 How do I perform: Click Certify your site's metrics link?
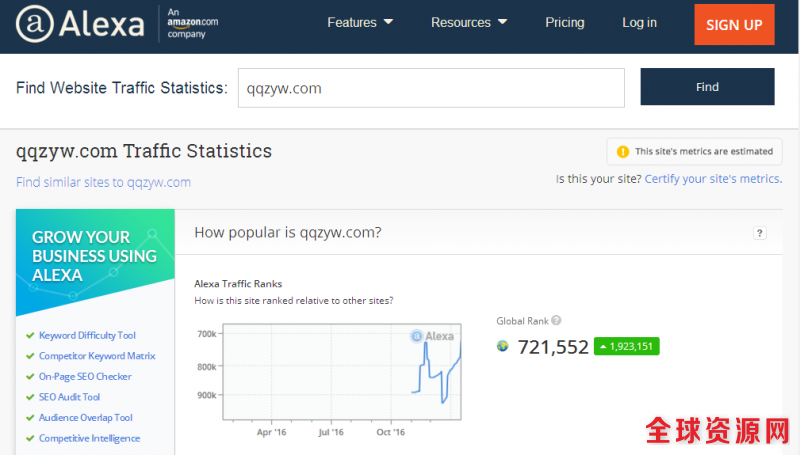click(x=713, y=179)
